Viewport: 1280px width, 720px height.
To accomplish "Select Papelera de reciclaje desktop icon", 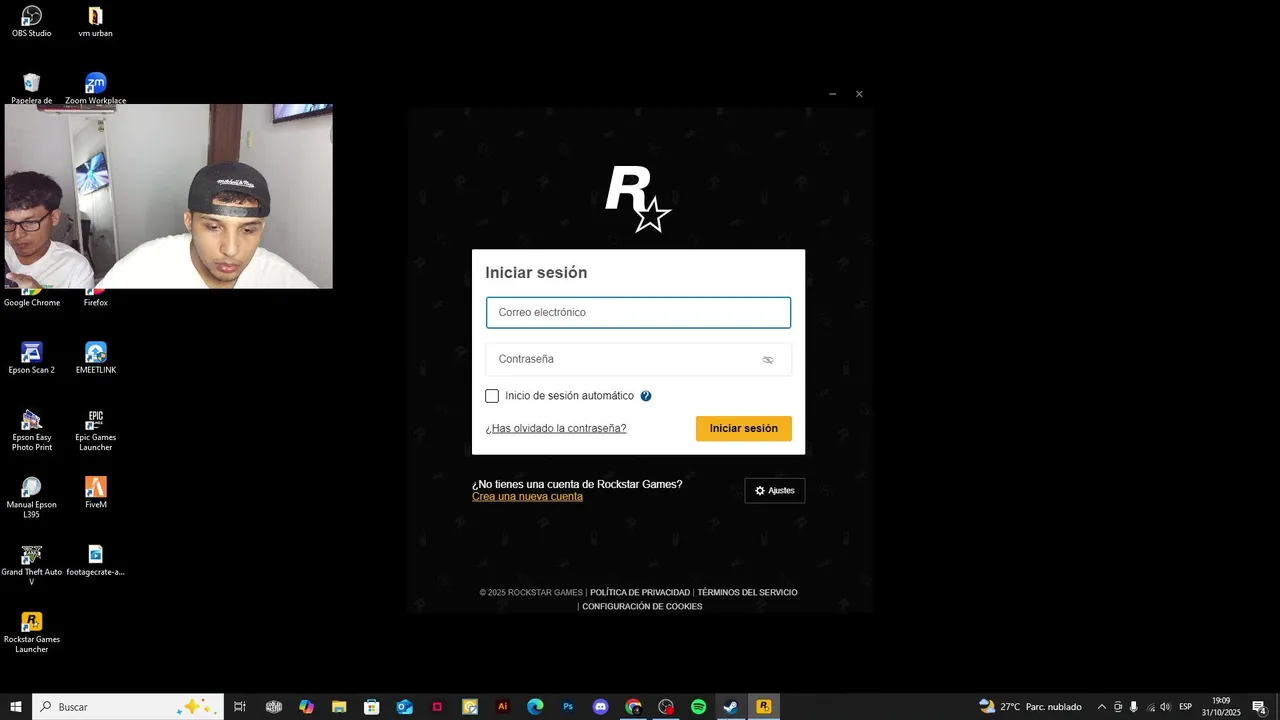I will click(32, 88).
